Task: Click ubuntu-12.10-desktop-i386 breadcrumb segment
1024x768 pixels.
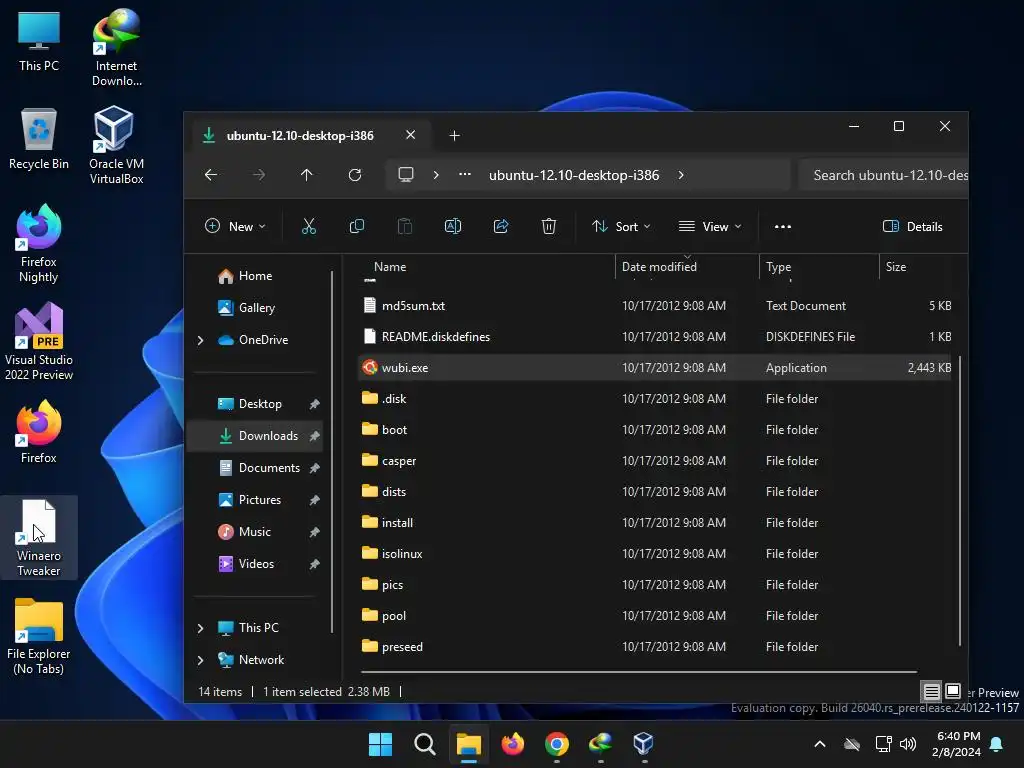Action: click(573, 175)
